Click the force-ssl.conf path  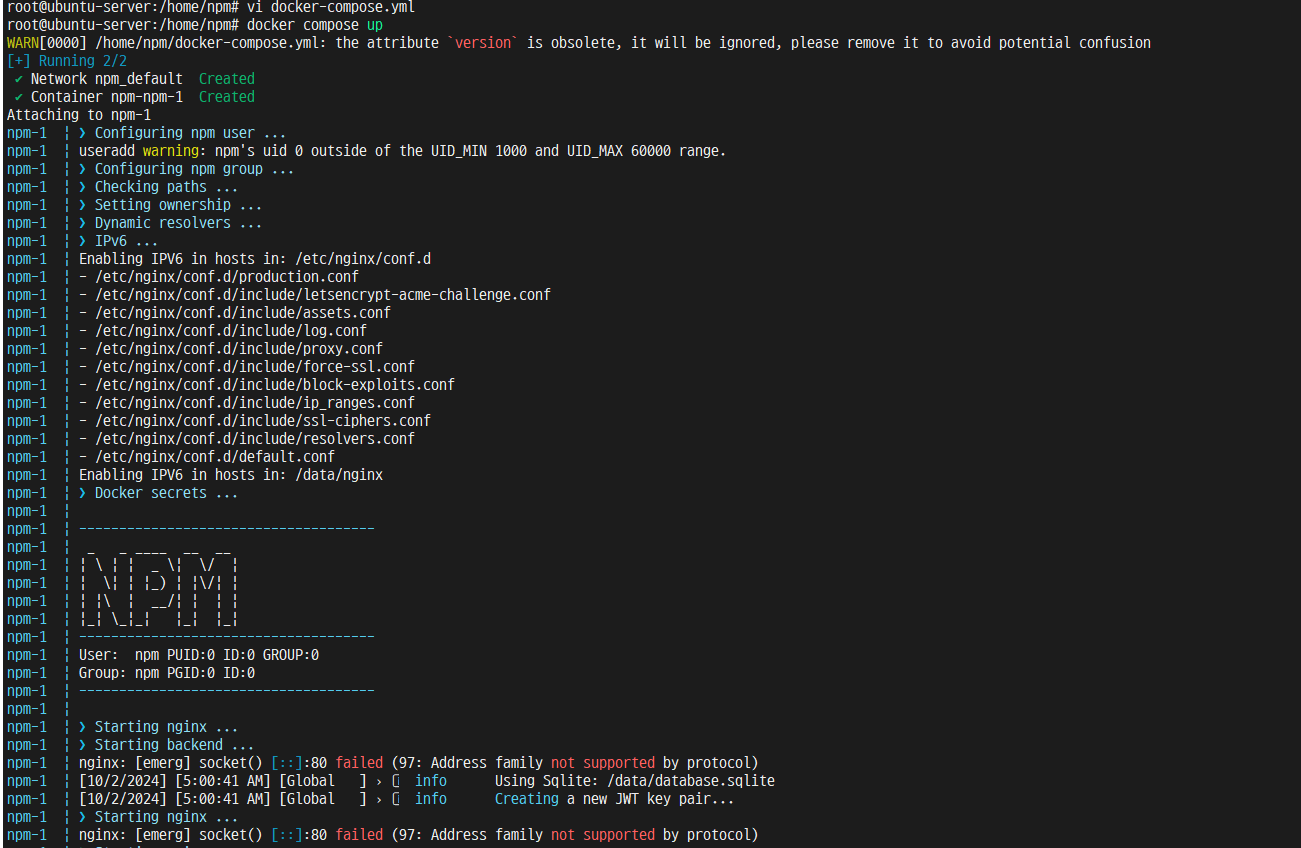click(255, 367)
